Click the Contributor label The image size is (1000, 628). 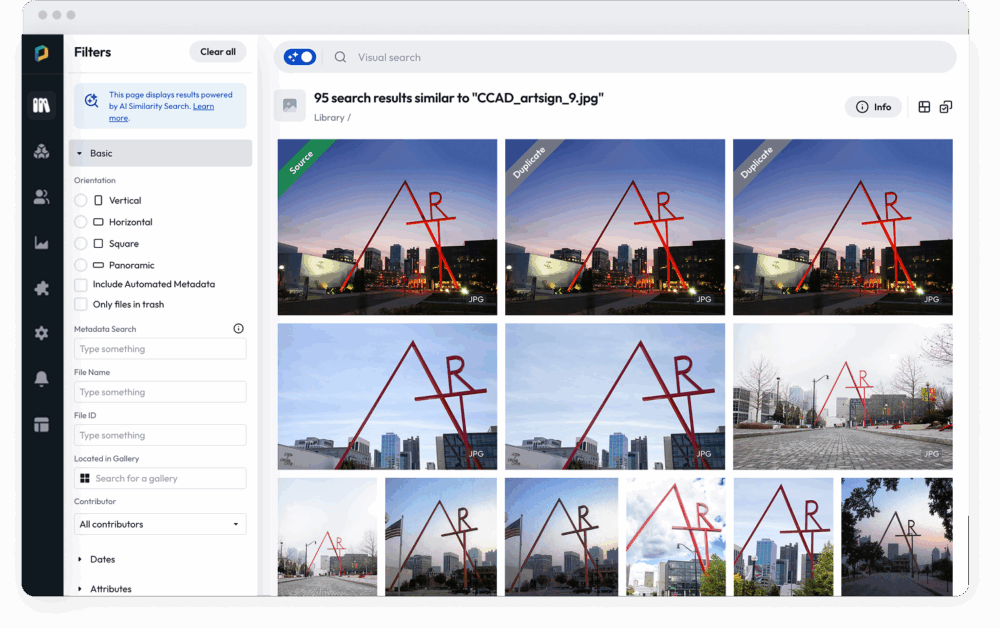(95, 501)
